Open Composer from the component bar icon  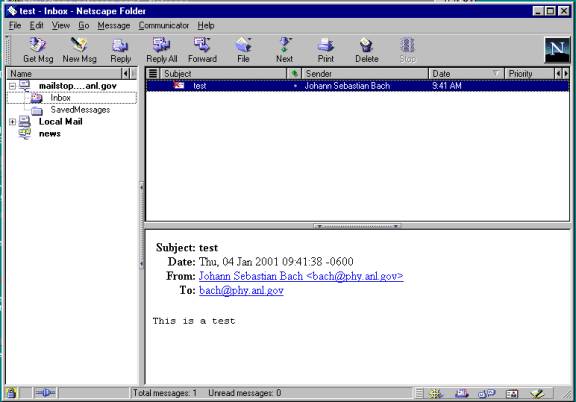(537, 394)
